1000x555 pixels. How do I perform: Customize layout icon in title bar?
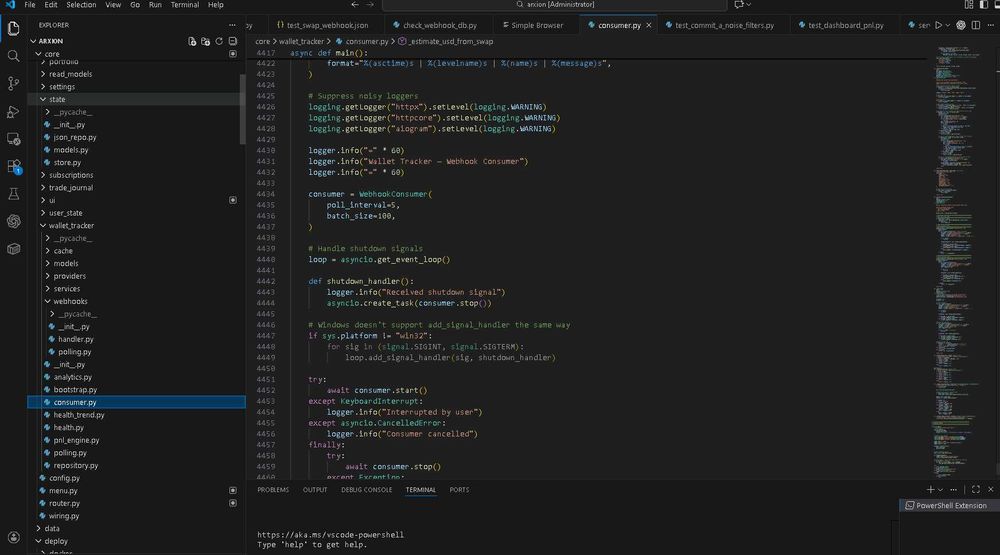point(969,4)
